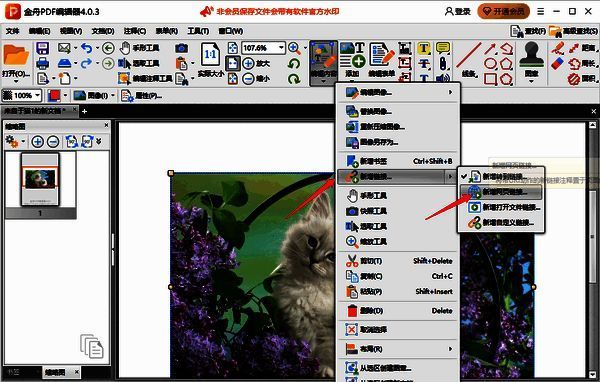Select the highlight text T tool
The width and height of the screenshot is (600, 382).
coord(423,48)
